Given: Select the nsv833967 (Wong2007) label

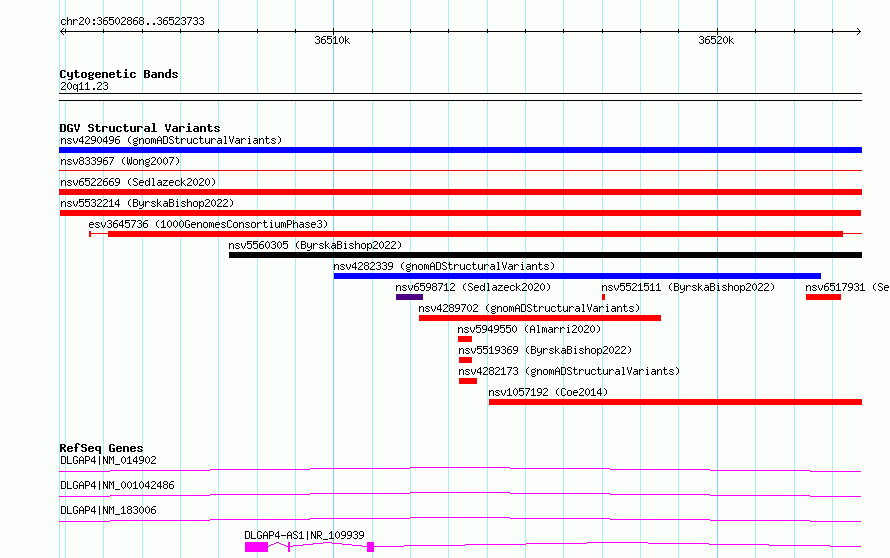Looking at the screenshot, I should (x=120, y=161).
